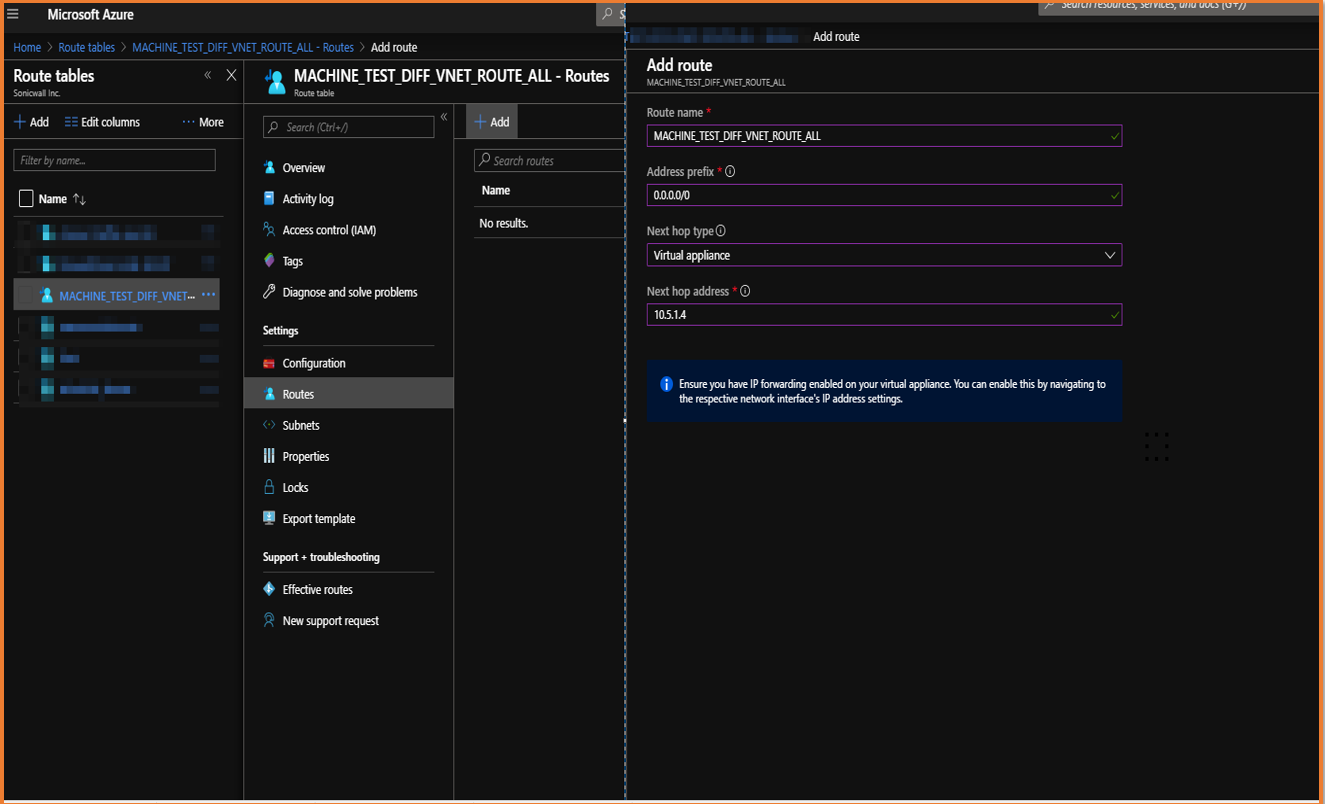Add a route with the Add button
Image resolution: width=1325 pixels, height=804 pixels.
pos(492,122)
